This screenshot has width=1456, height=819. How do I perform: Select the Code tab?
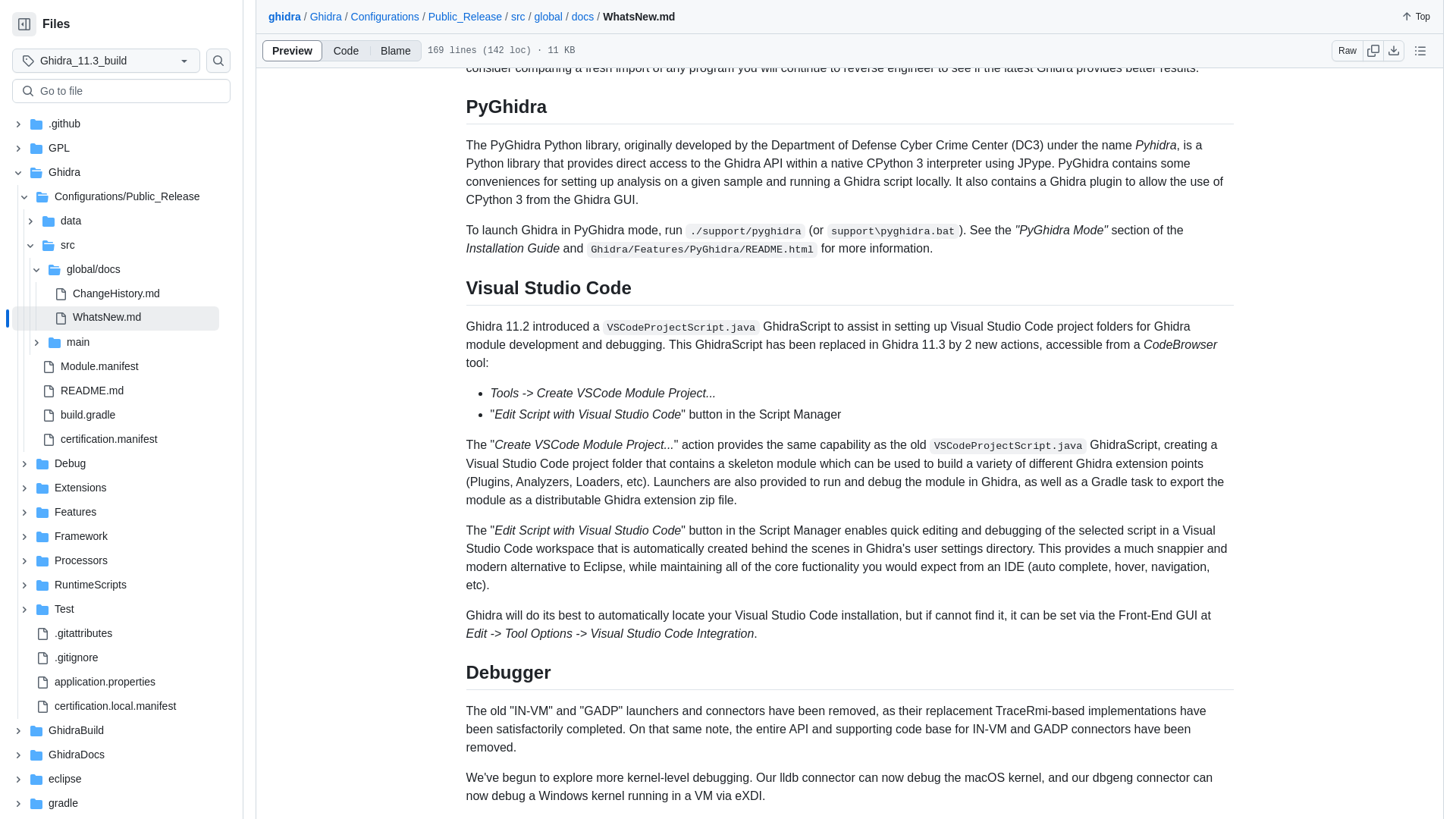tap(346, 51)
